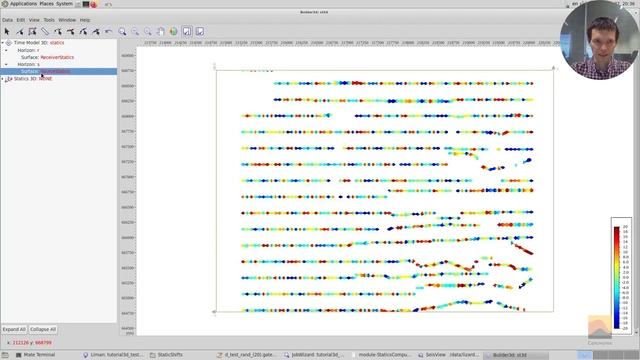The width and height of the screenshot is (640, 360).
Task: Switch to SeisView window in taskbar
Action: [448, 355]
